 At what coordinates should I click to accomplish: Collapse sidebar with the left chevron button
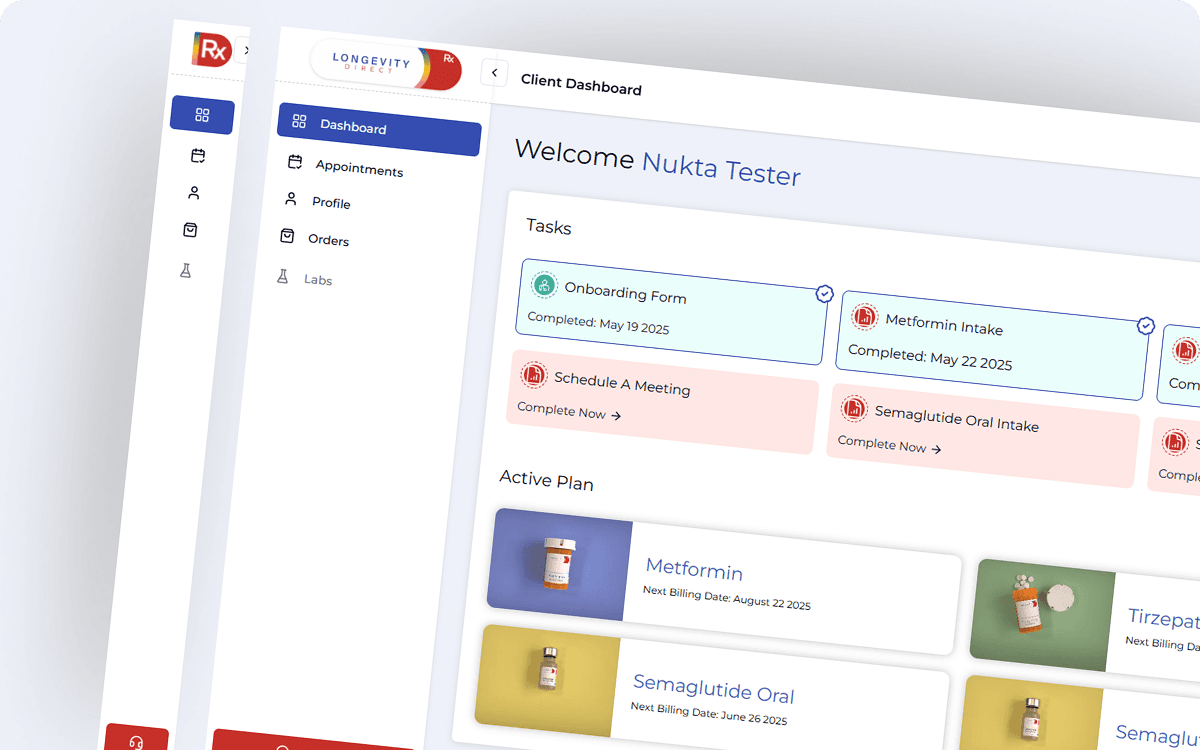point(494,73)
